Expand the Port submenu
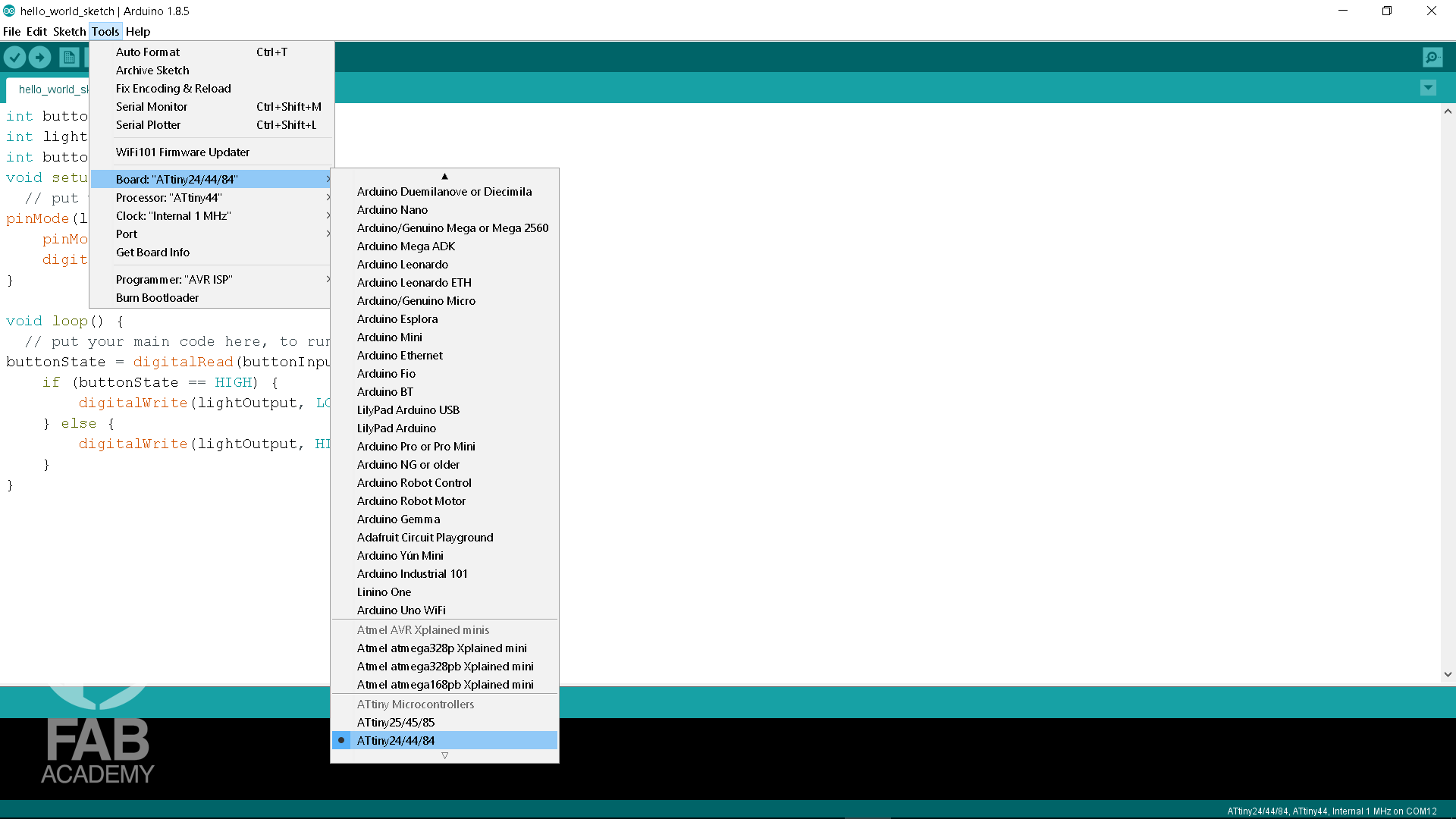The width and height of the screenshot is (1456, 819). [x=212, y=234]
